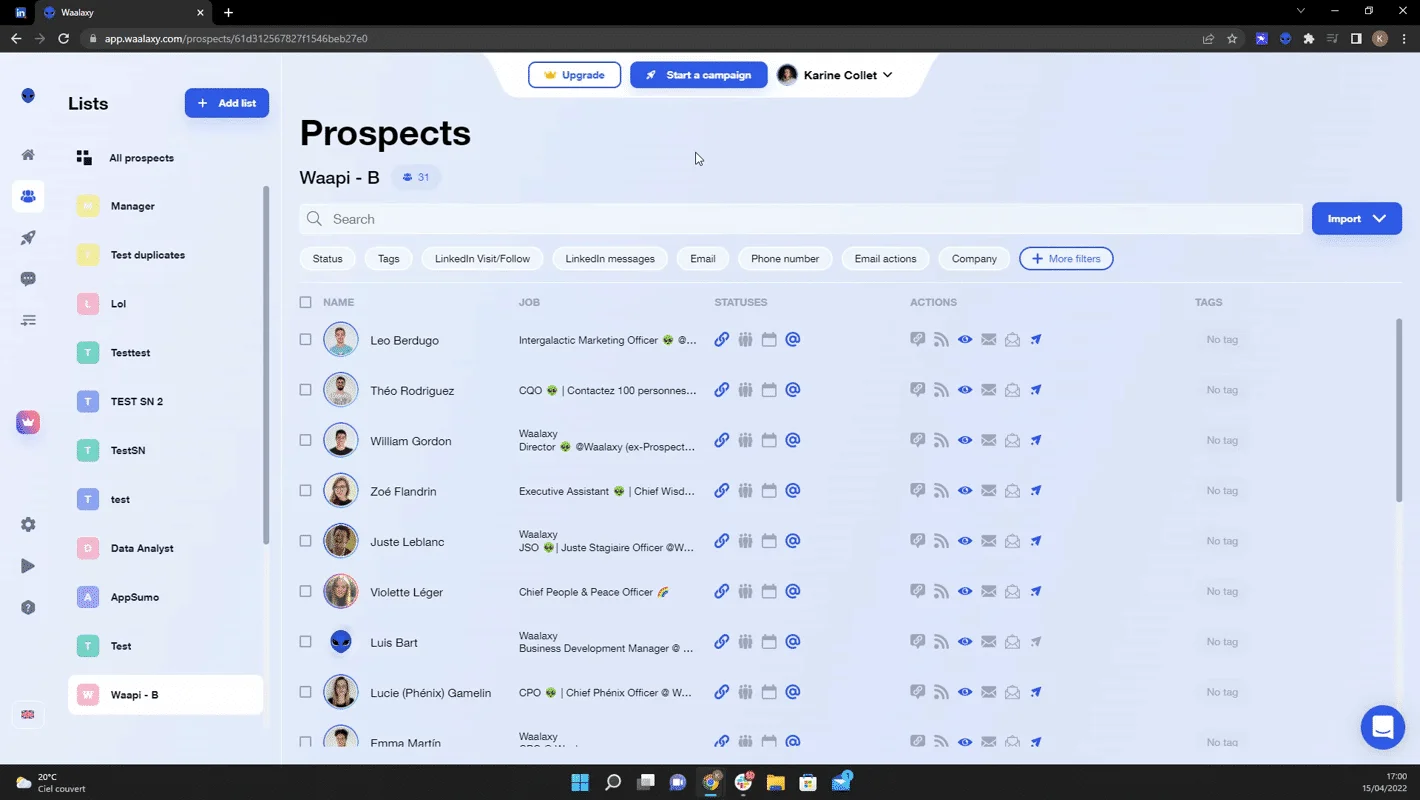Open the Home icon in left sidebar
This screenshot has width=1420, height=800.
click(x=28, y=155)
